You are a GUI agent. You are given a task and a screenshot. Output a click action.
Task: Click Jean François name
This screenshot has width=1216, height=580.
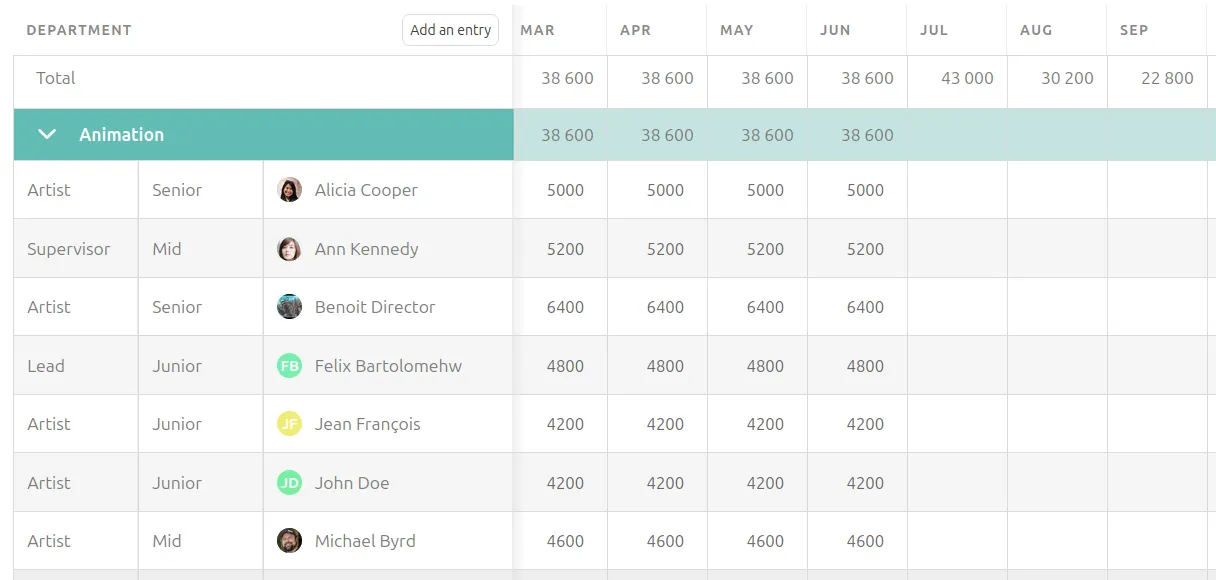(x=367, y=424)
